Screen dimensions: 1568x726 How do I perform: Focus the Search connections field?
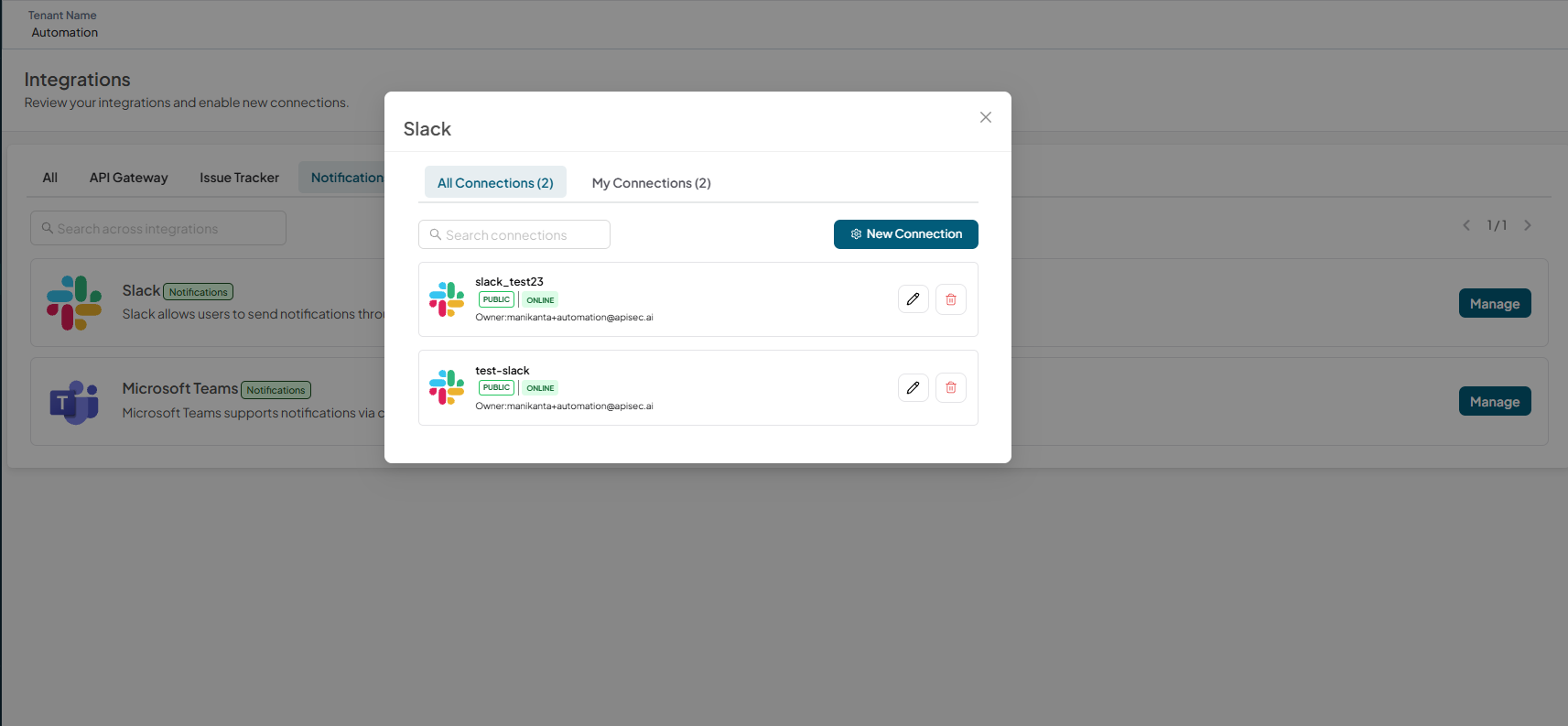(x=514, y=235)
